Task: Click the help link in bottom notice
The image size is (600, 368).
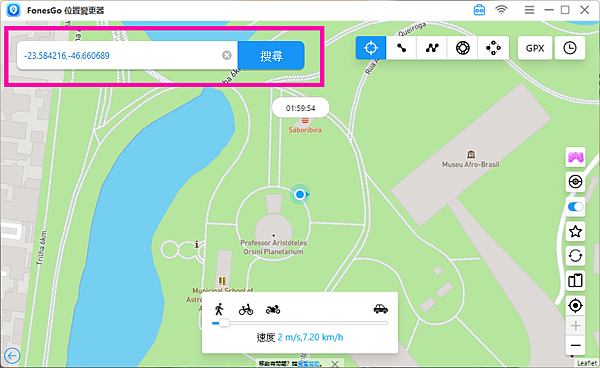Action: 308,363
